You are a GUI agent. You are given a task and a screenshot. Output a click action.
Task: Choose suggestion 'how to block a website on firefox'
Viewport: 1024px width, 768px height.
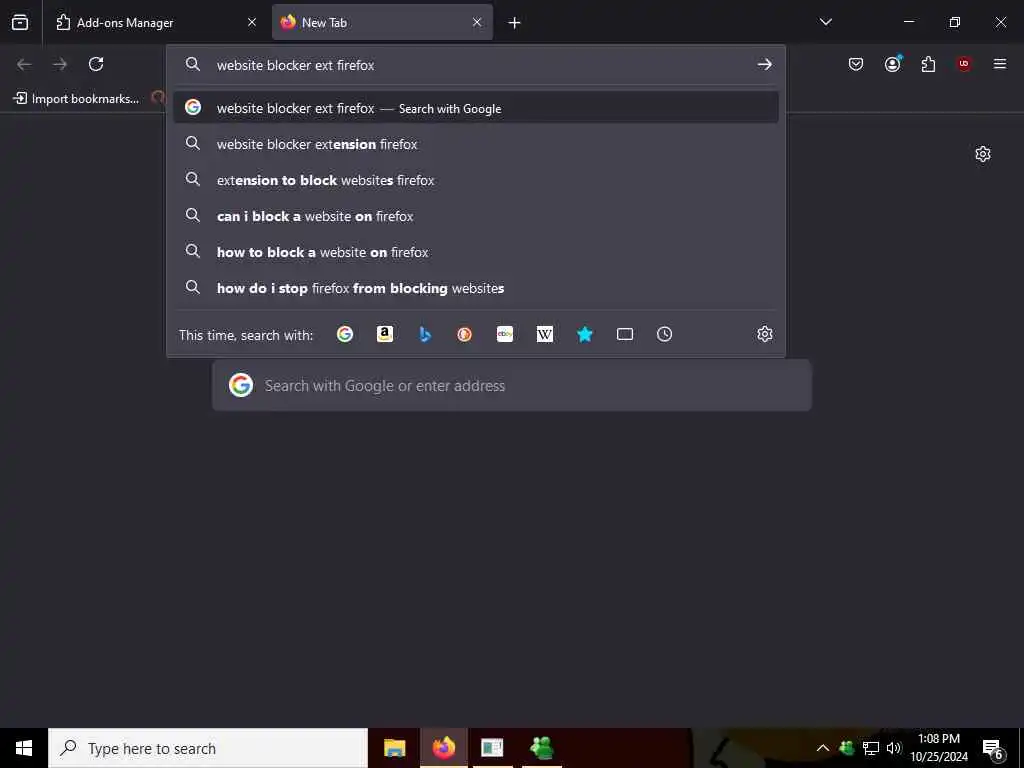pos(475,251)
